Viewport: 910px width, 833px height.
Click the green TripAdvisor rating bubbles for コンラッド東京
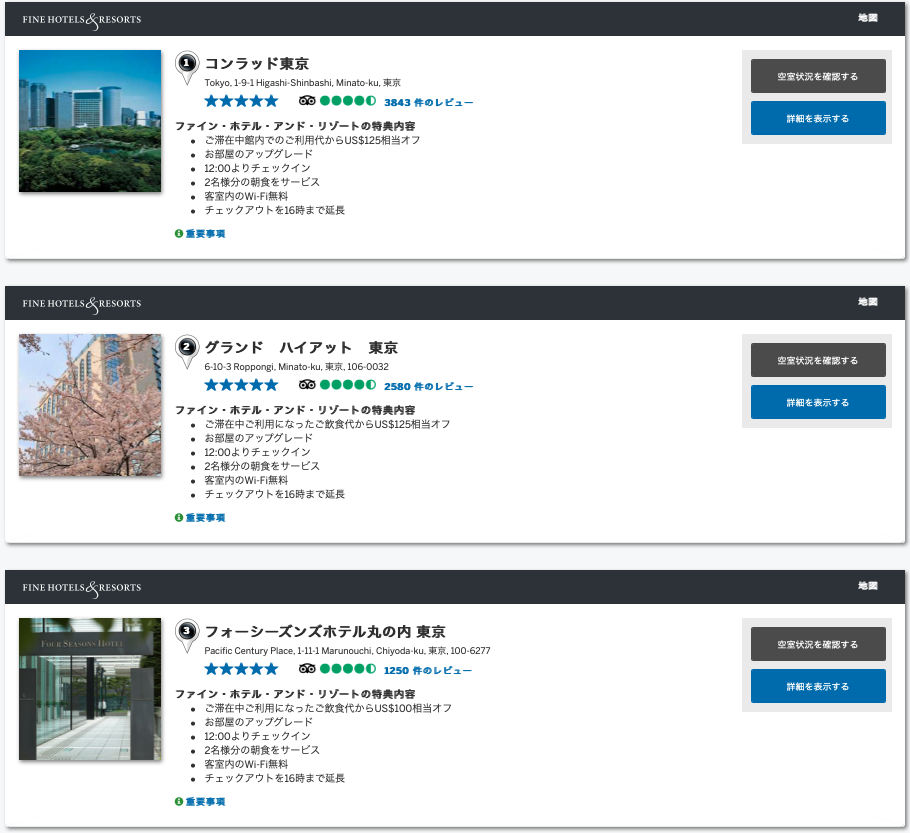pyautogui.click(x=348, y=101)
